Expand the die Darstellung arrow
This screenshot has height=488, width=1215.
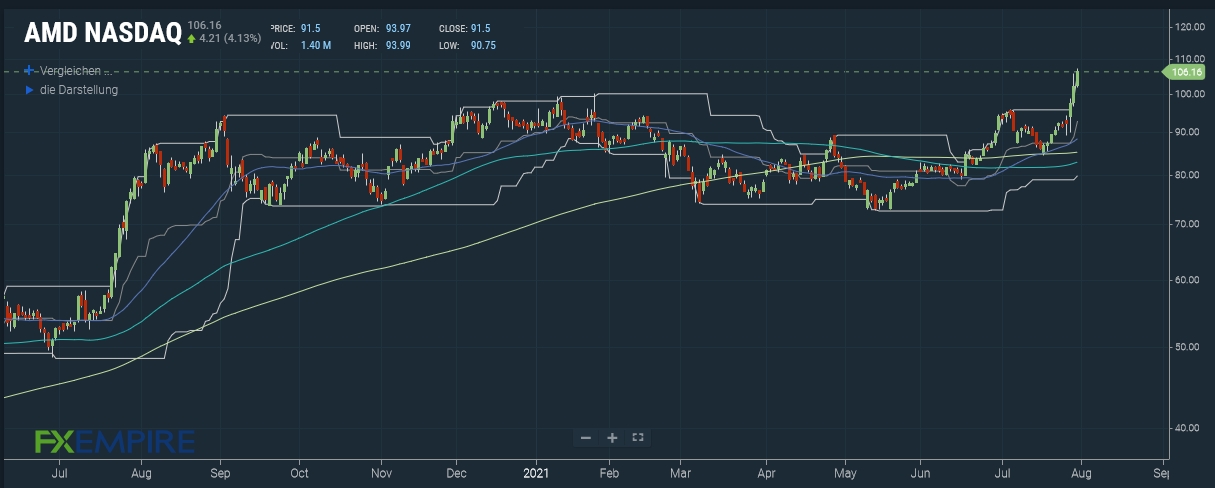pos(29,90)
